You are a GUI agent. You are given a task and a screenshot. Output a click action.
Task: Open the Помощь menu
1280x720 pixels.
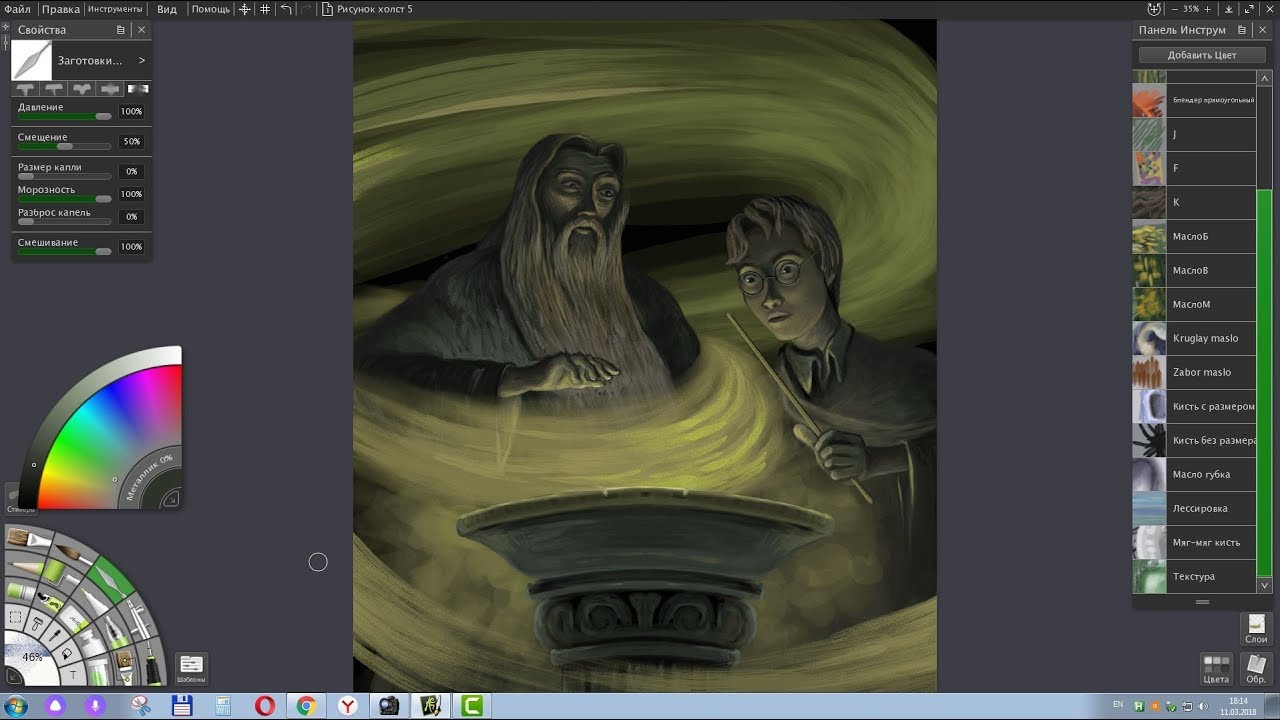tap(210, 9)
